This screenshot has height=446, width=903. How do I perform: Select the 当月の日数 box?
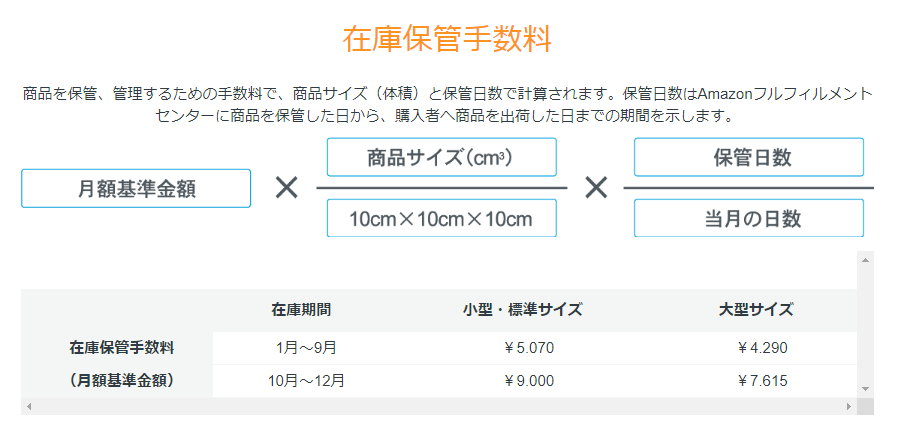tap(748, 218)
